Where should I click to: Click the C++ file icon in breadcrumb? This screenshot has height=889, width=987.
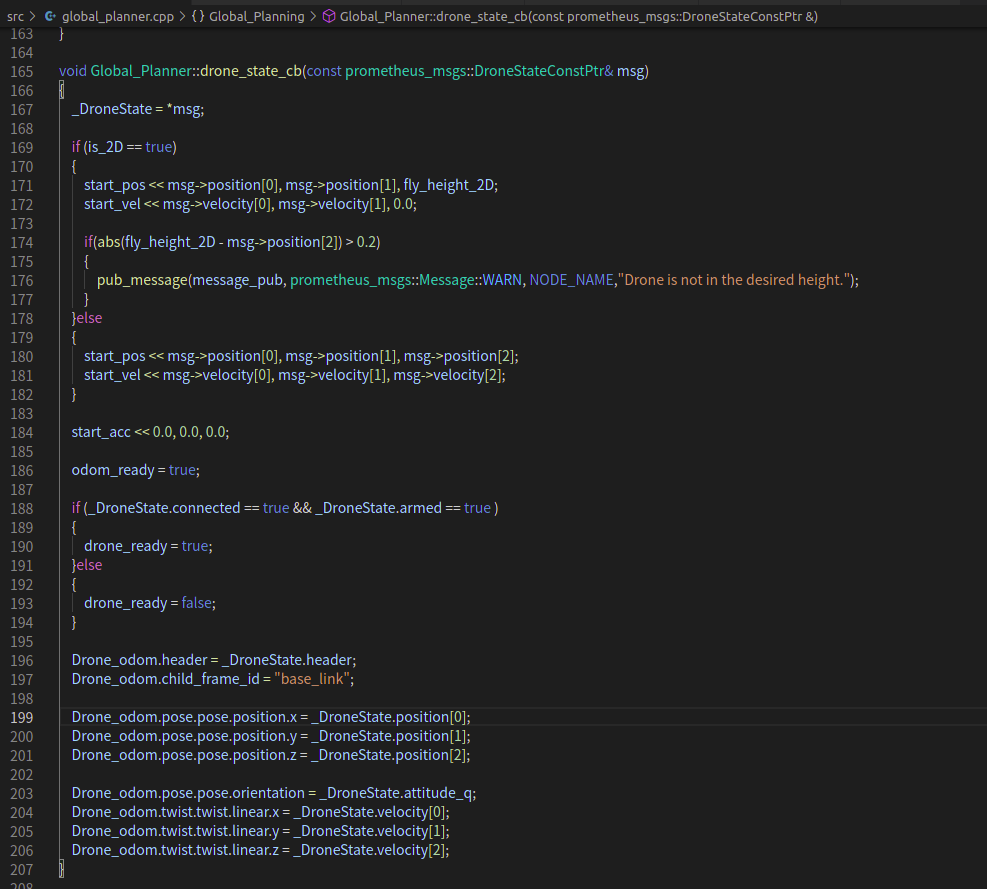(50, 16)
